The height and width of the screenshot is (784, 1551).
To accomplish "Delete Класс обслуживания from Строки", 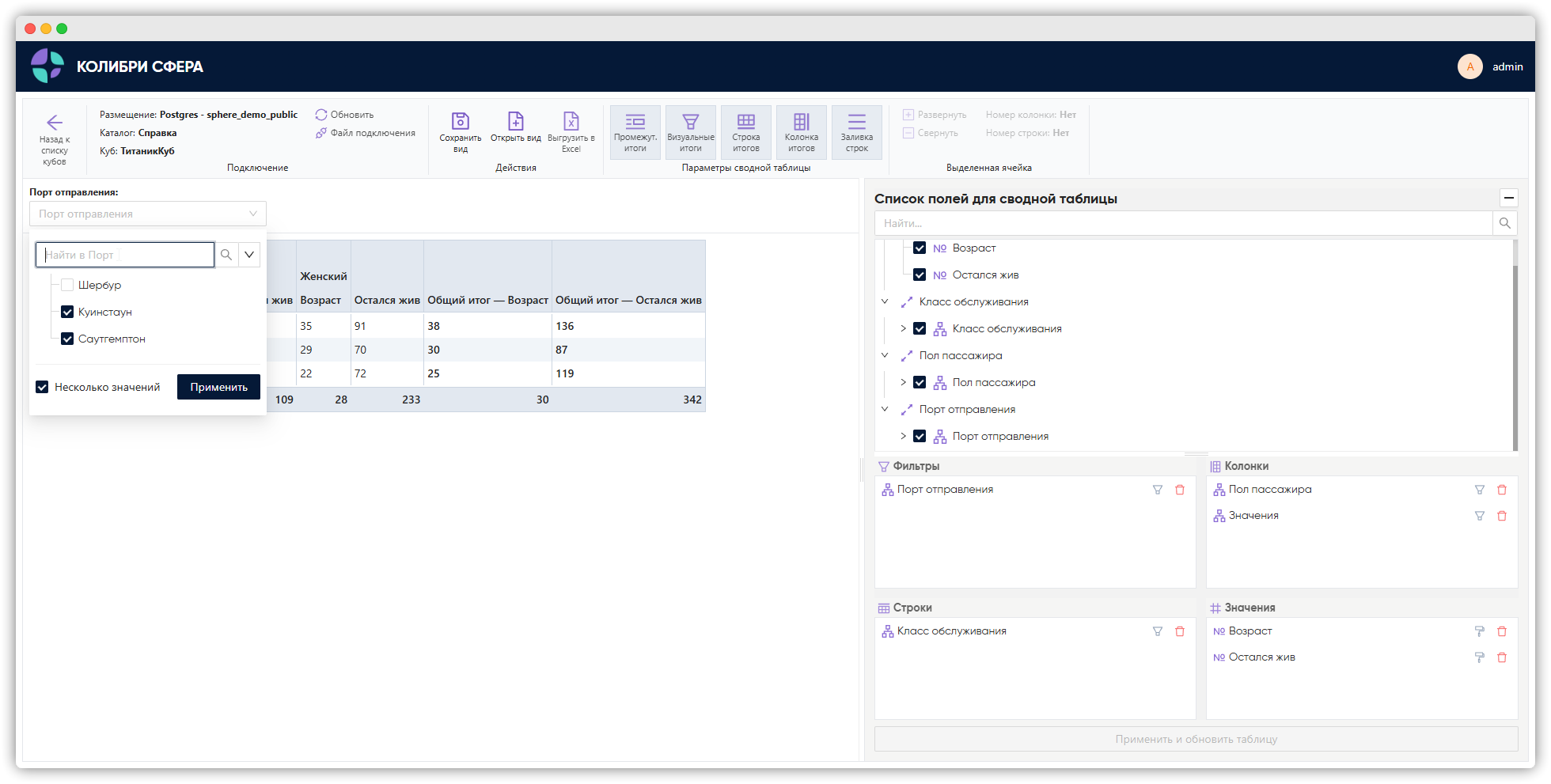I will pyautogui.click(x=1180, y=631).
